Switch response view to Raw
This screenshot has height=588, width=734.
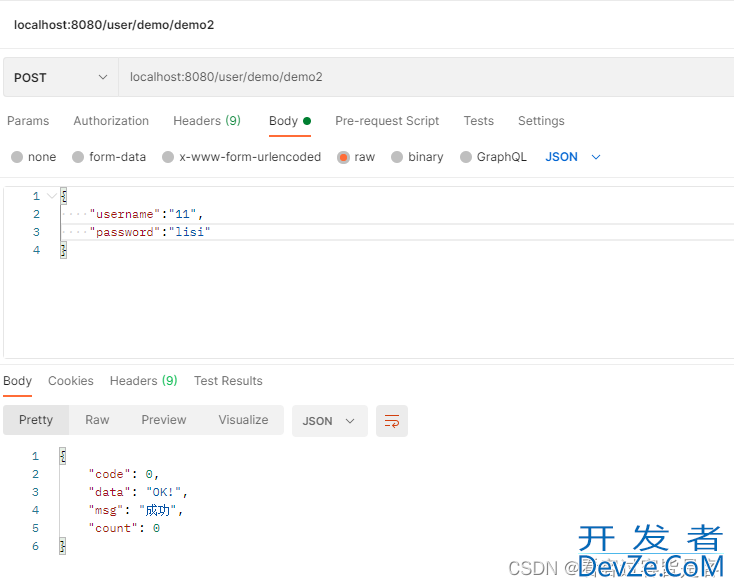(x=97, y=420)
